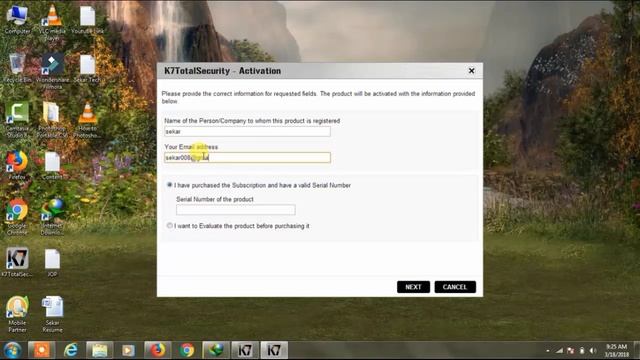The image size is (640, 360).
Task: Open the Youtube Like file icon
Action: coord(87,20)
